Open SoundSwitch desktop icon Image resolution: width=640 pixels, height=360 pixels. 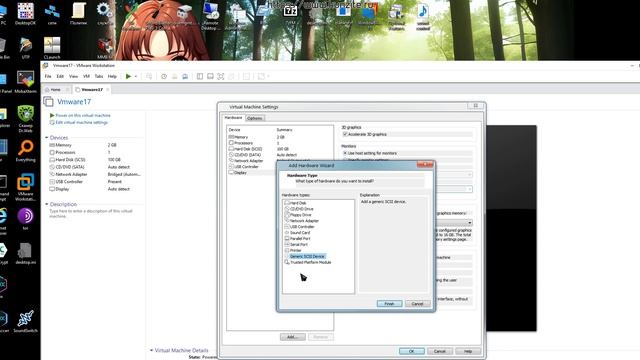(x=25, y=321)
